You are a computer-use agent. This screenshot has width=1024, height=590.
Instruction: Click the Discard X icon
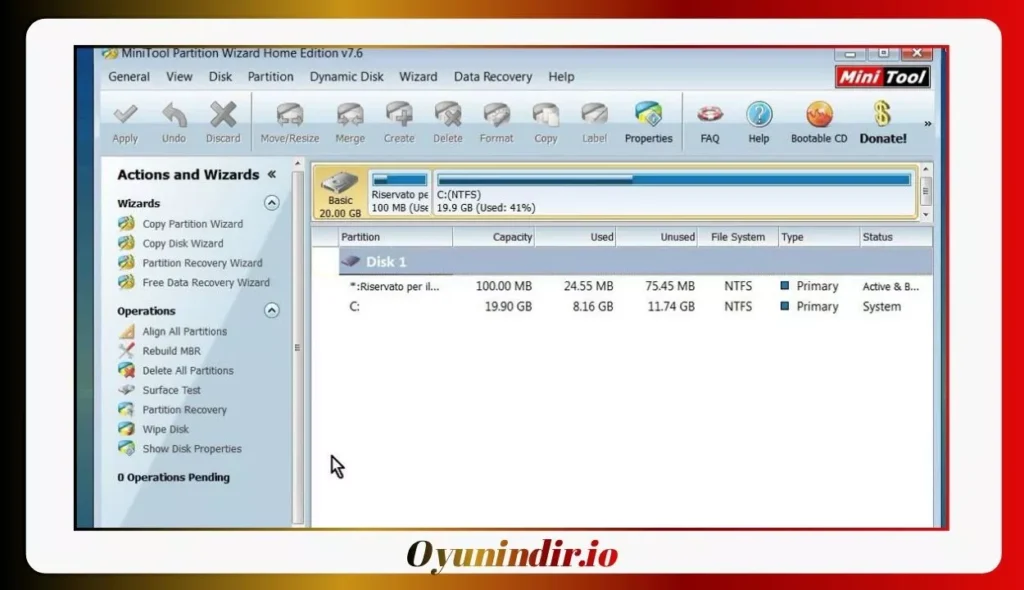[223, 115]
